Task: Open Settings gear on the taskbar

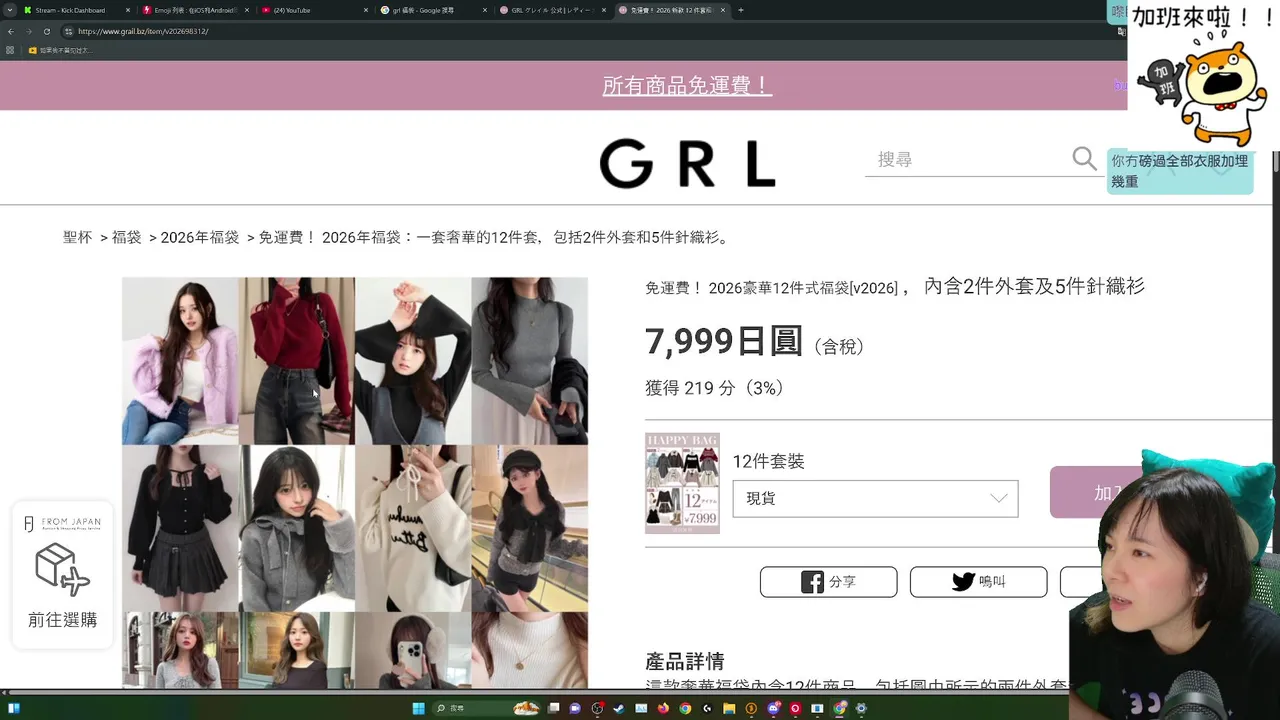Action: (861, 709)
